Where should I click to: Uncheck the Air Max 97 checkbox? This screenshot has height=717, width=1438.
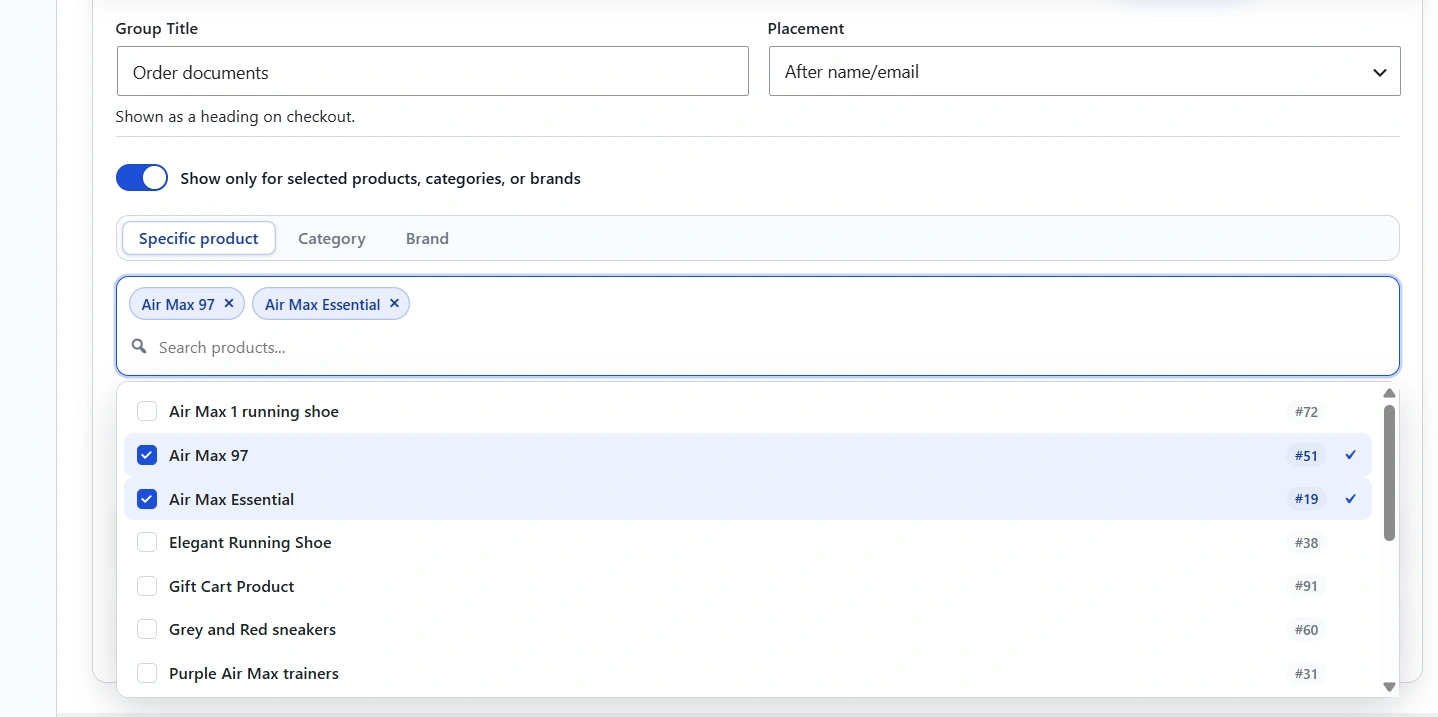(147, 455)
